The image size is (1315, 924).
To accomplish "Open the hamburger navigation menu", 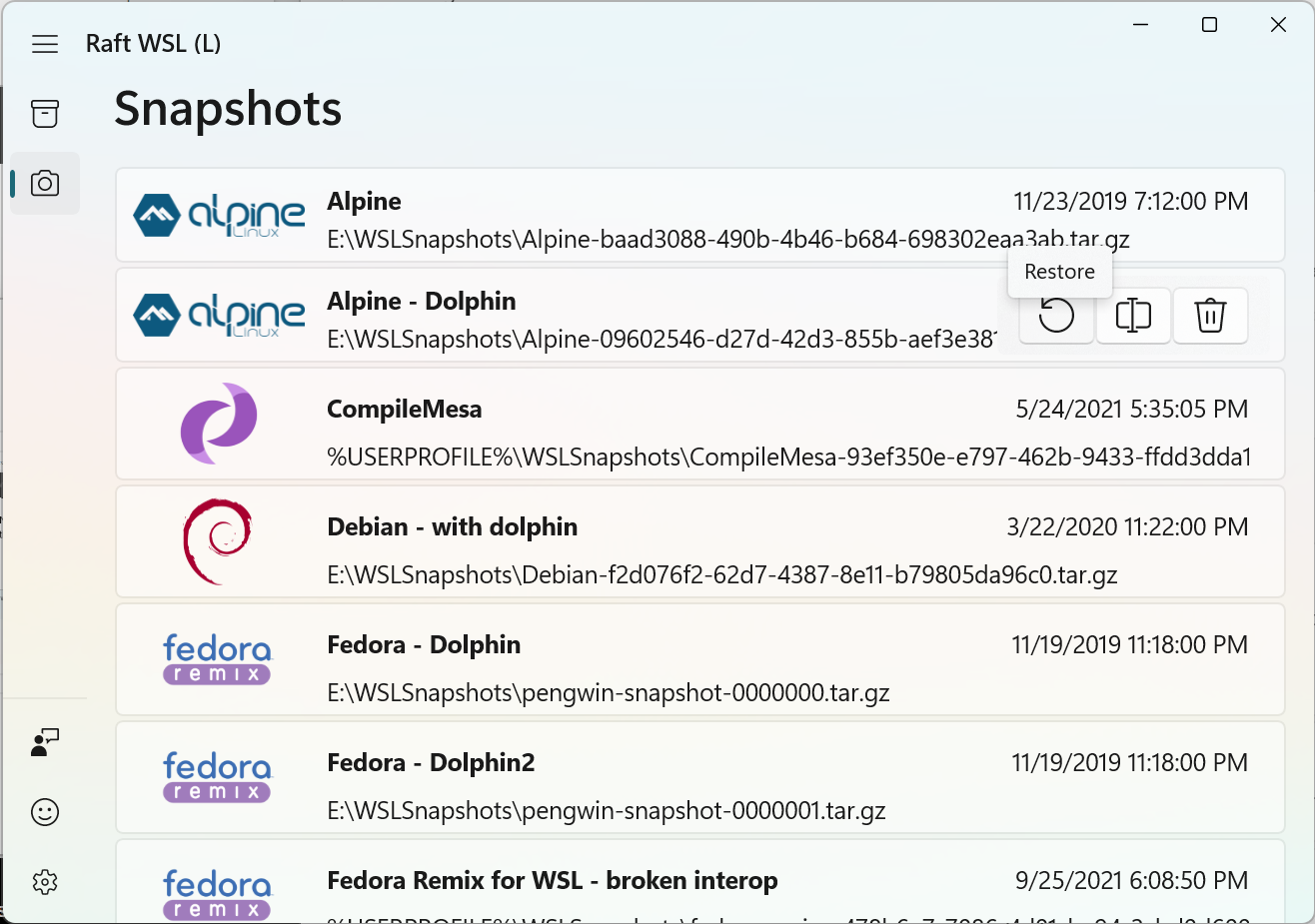I will pyautogui.click(x=45, y=44).
